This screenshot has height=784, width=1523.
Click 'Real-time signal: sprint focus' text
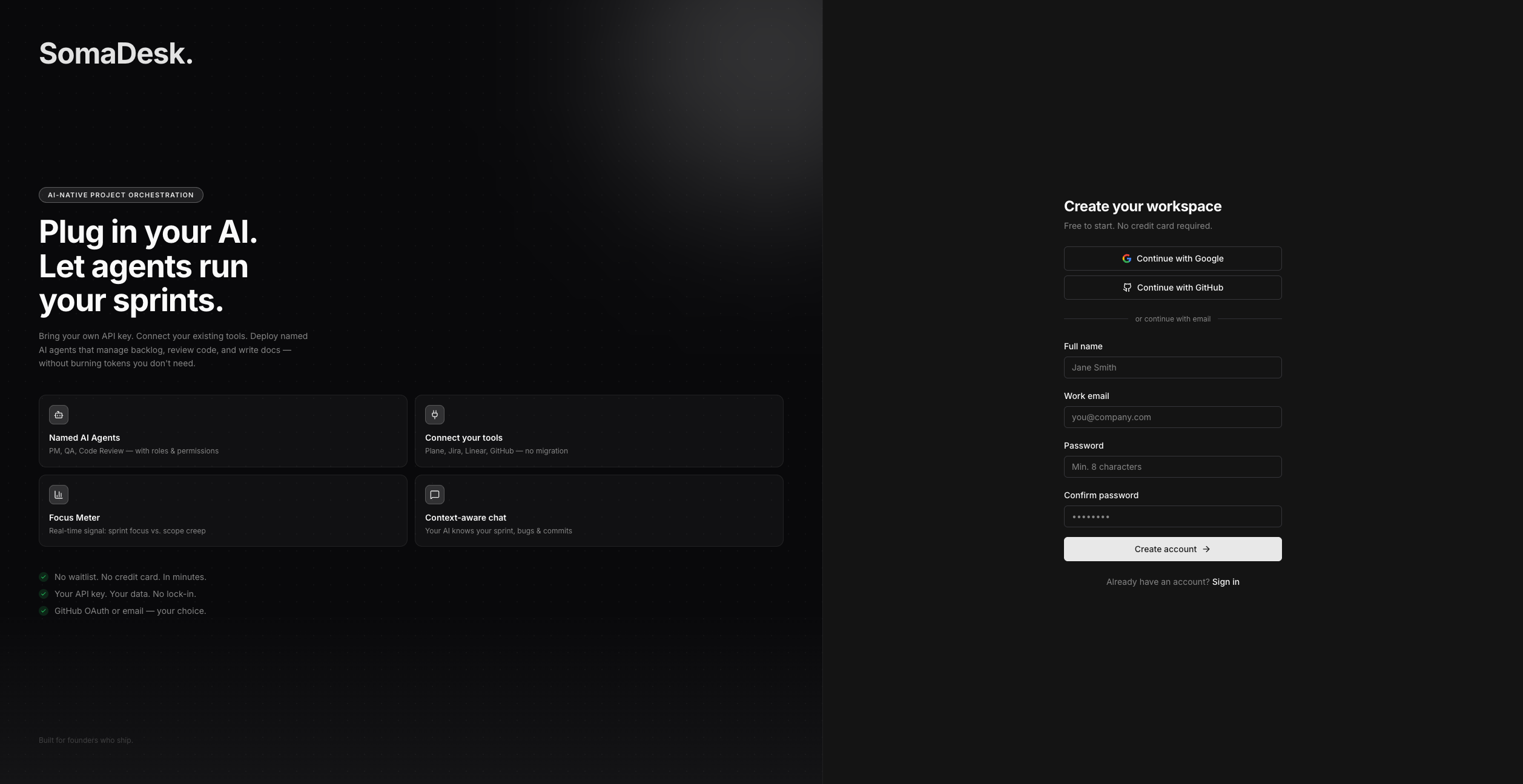[x=127, y=531]
